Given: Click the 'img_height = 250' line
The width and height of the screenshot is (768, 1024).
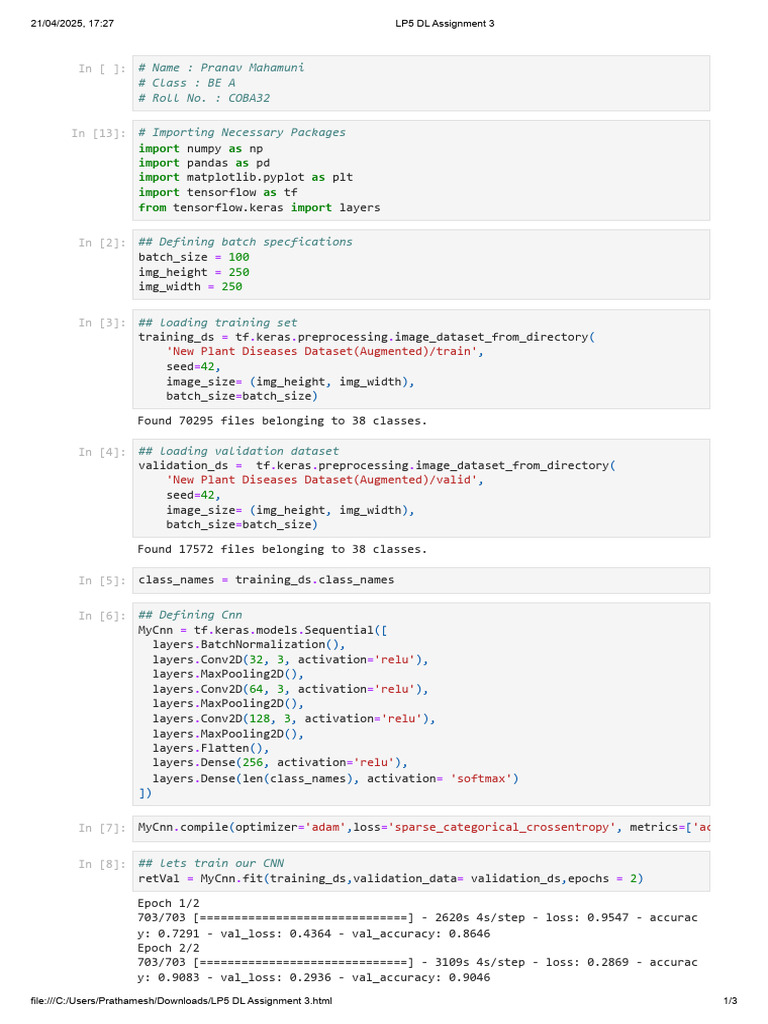Looking at the screenshot, I should click(x=193, y=272).
